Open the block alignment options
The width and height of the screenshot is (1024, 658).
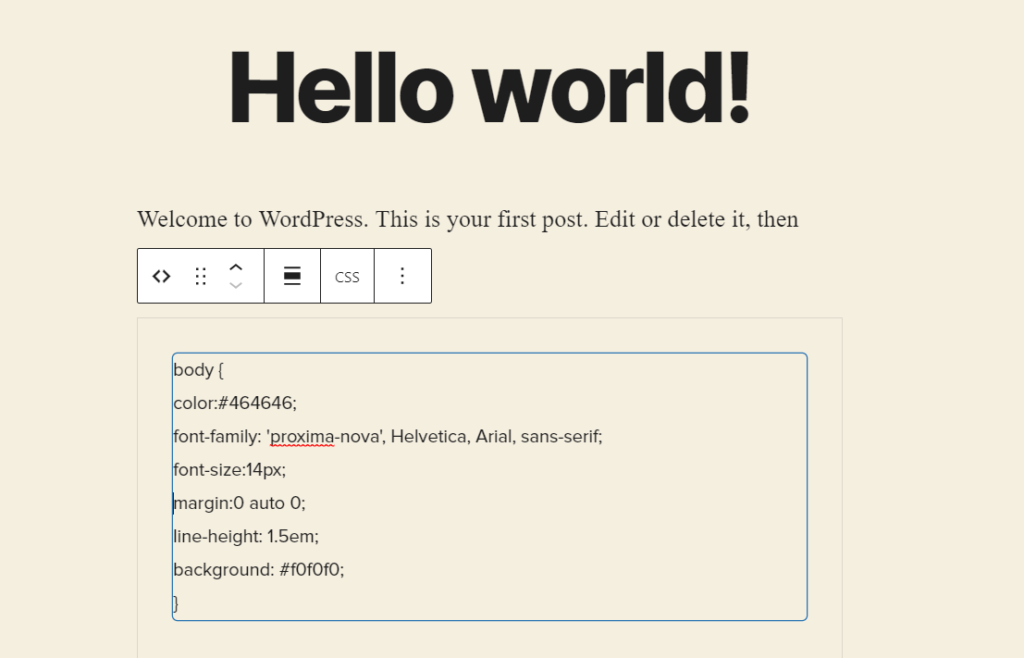292,276
